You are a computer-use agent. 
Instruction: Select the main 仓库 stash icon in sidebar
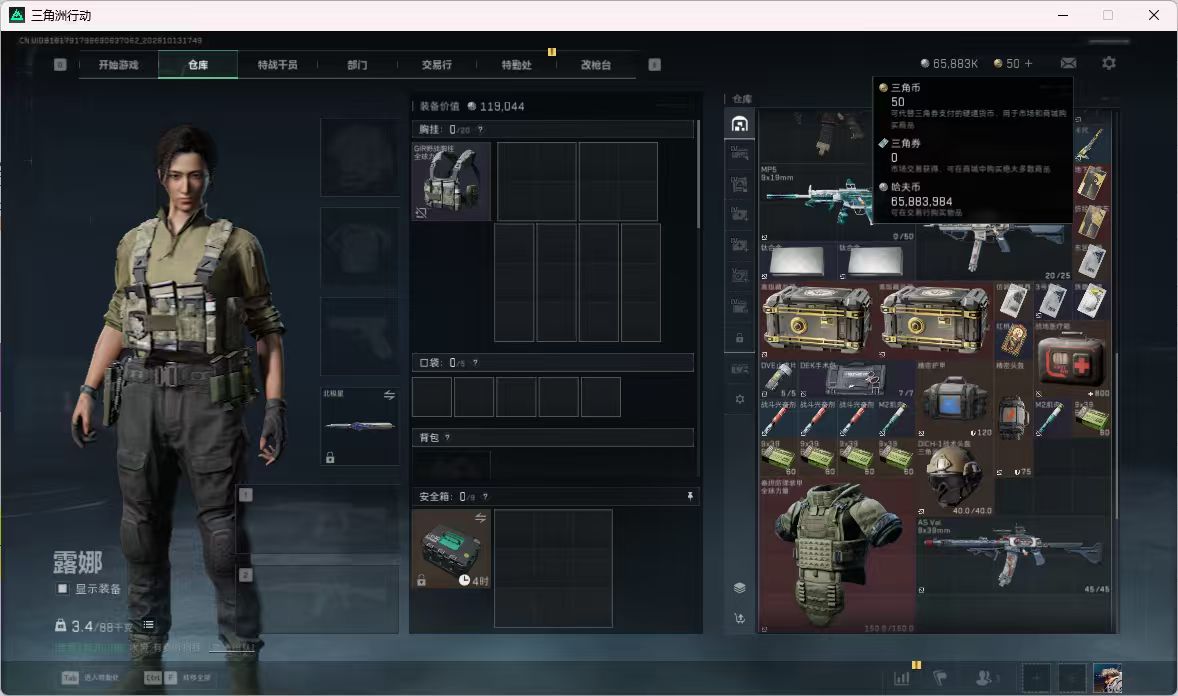tap(739, 124)
